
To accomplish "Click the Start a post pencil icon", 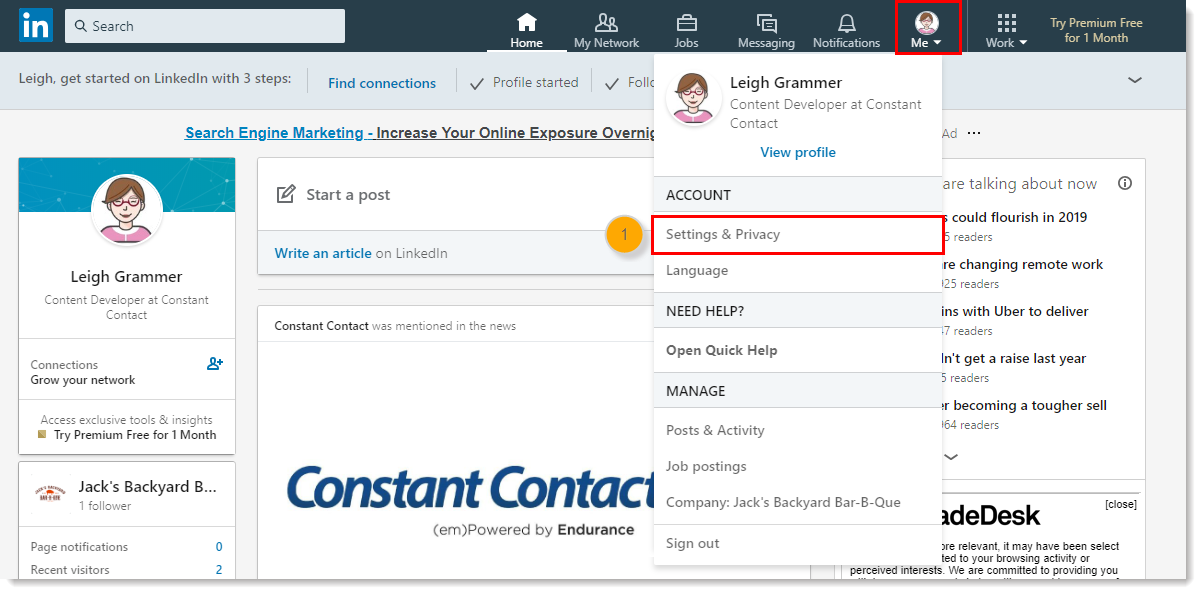I will (286, 195).
